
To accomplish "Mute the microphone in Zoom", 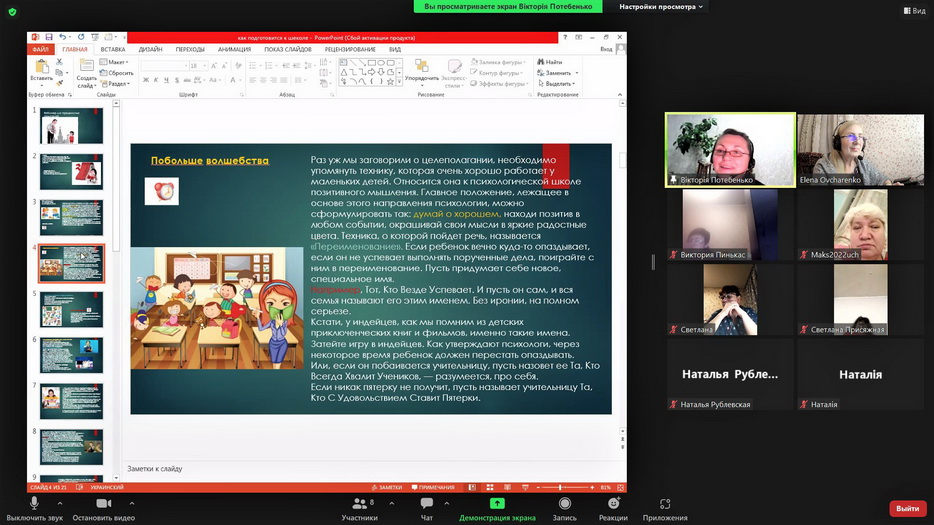I will [x=34, y=504].
